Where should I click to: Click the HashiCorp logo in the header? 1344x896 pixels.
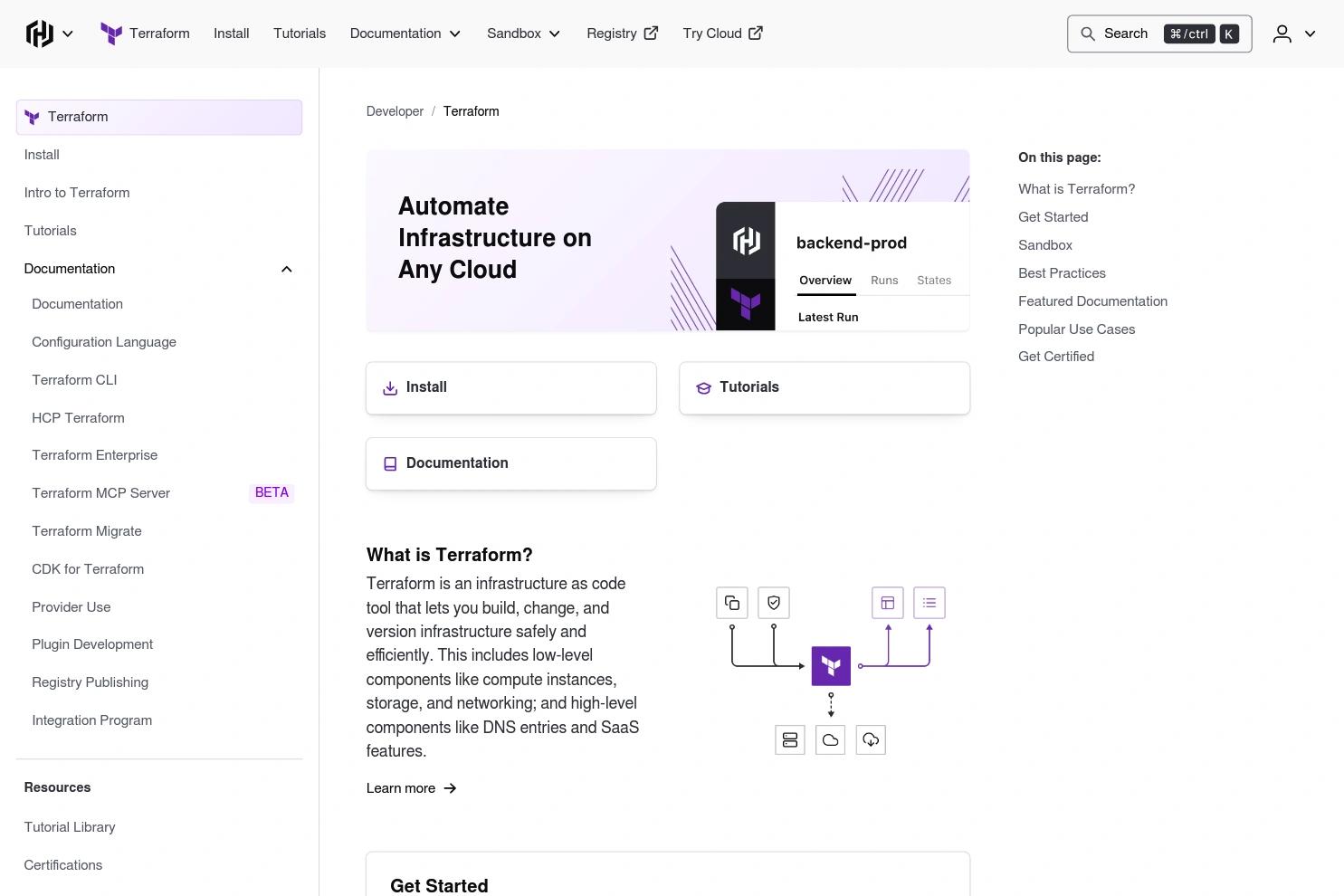click(40, 33)
